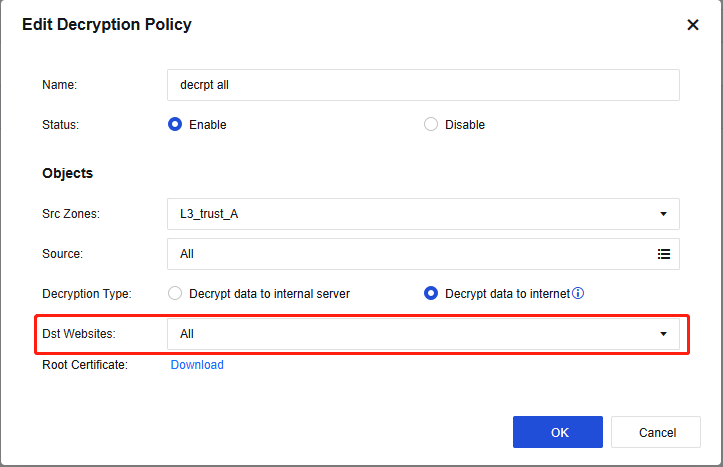Select the Disable status radio button

pyautogui.click(x=431, y=125)
